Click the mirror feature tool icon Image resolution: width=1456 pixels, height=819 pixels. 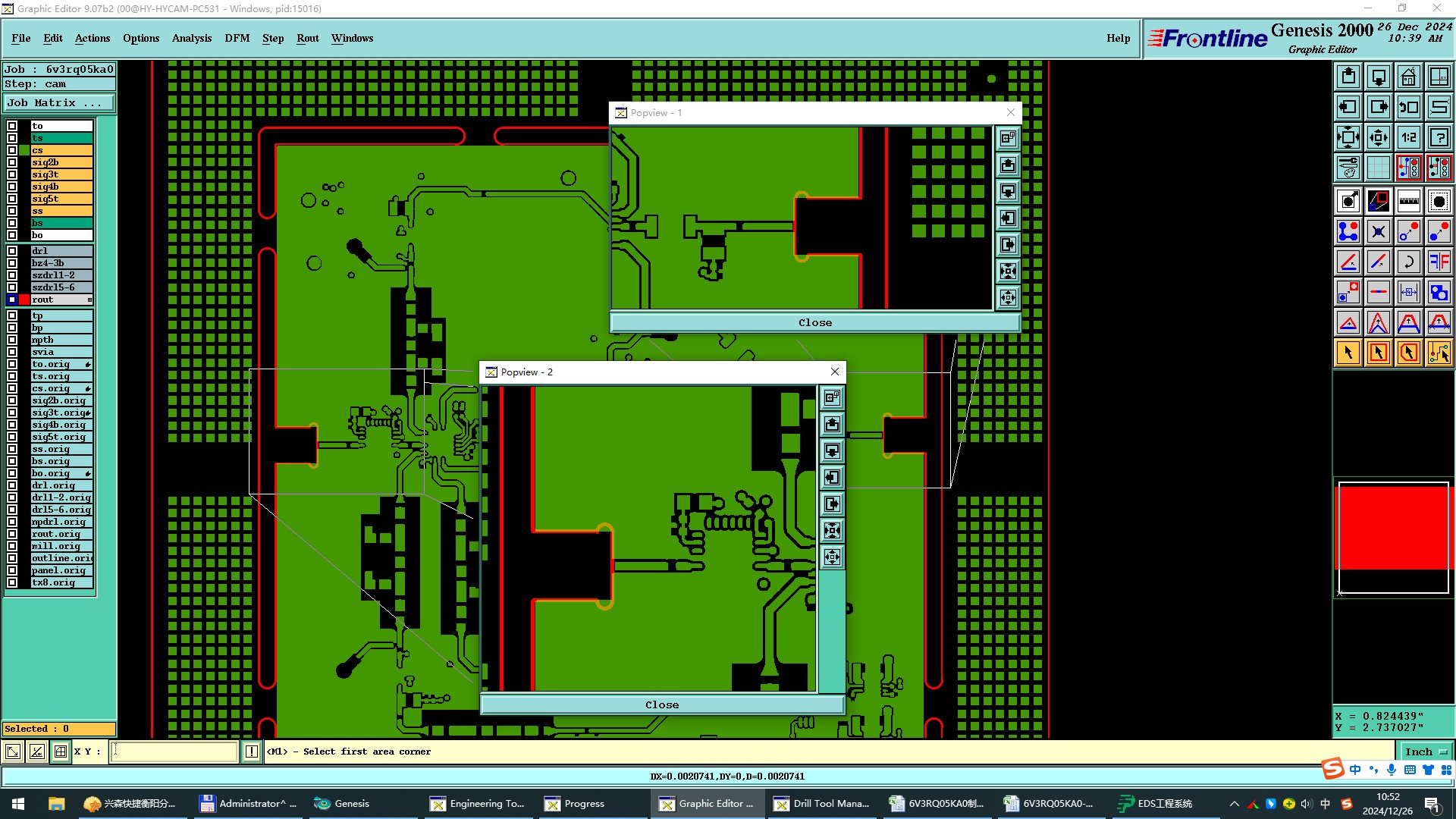click(x=1439, y=262)
